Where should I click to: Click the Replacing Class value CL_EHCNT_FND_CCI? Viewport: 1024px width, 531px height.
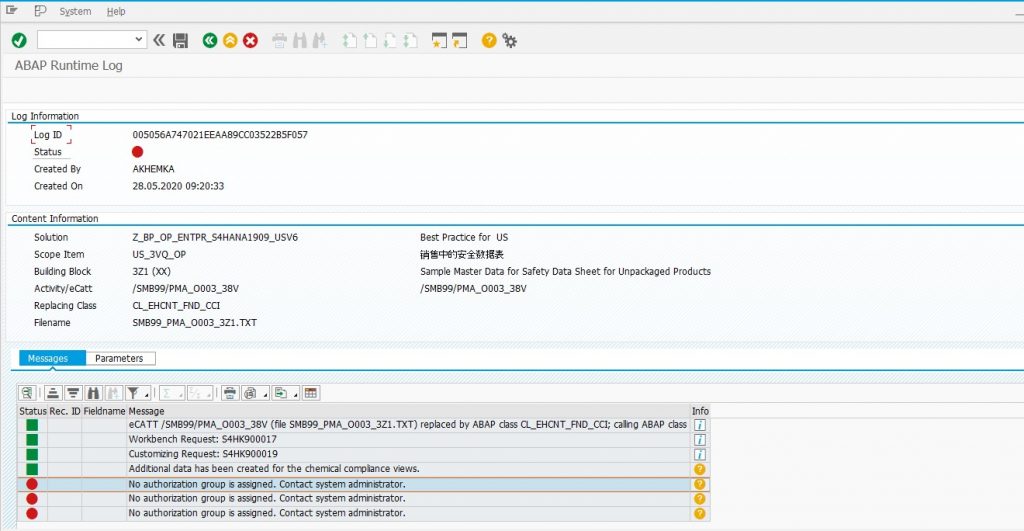176,305
